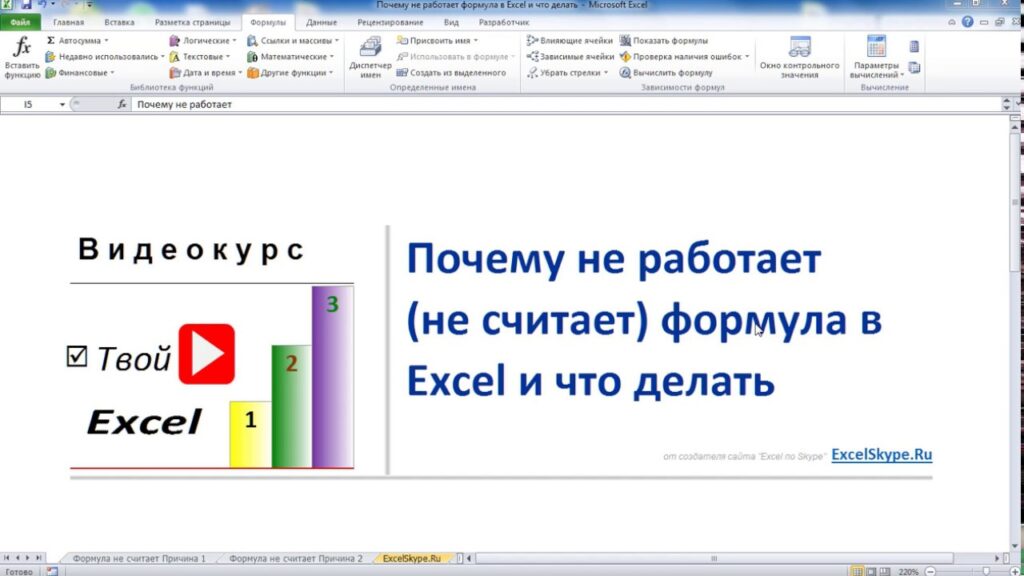Click the Excel Help question mark icon

[x=967, y=22]
